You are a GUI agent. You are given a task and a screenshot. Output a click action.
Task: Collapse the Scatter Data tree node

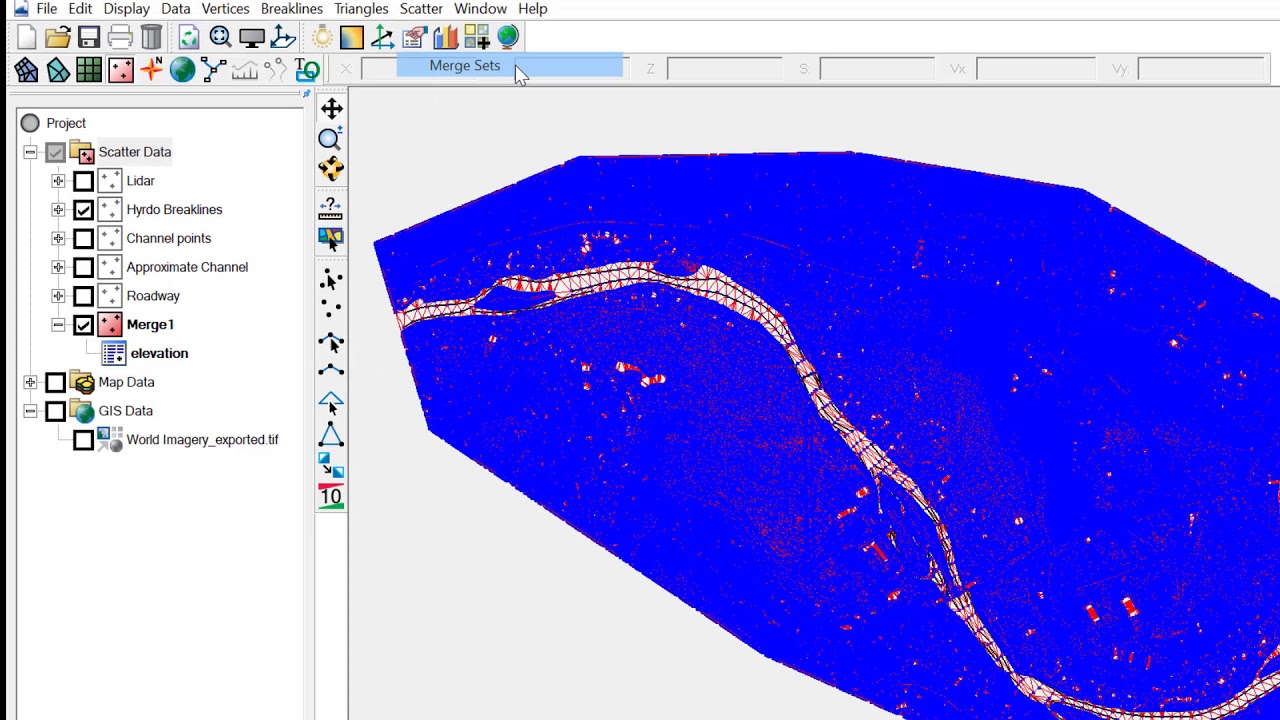[30, 152]
